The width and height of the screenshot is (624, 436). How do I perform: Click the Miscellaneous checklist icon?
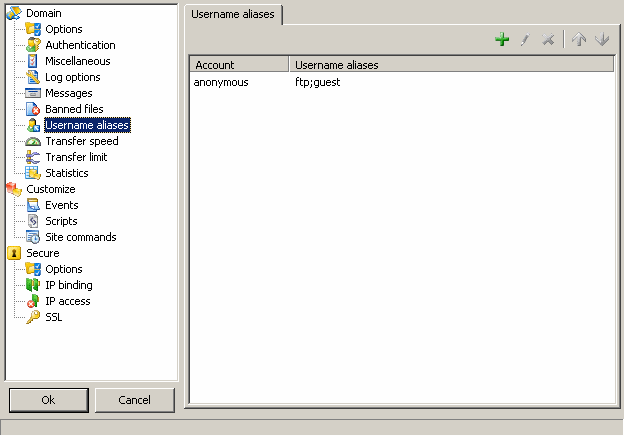[33, 61]
